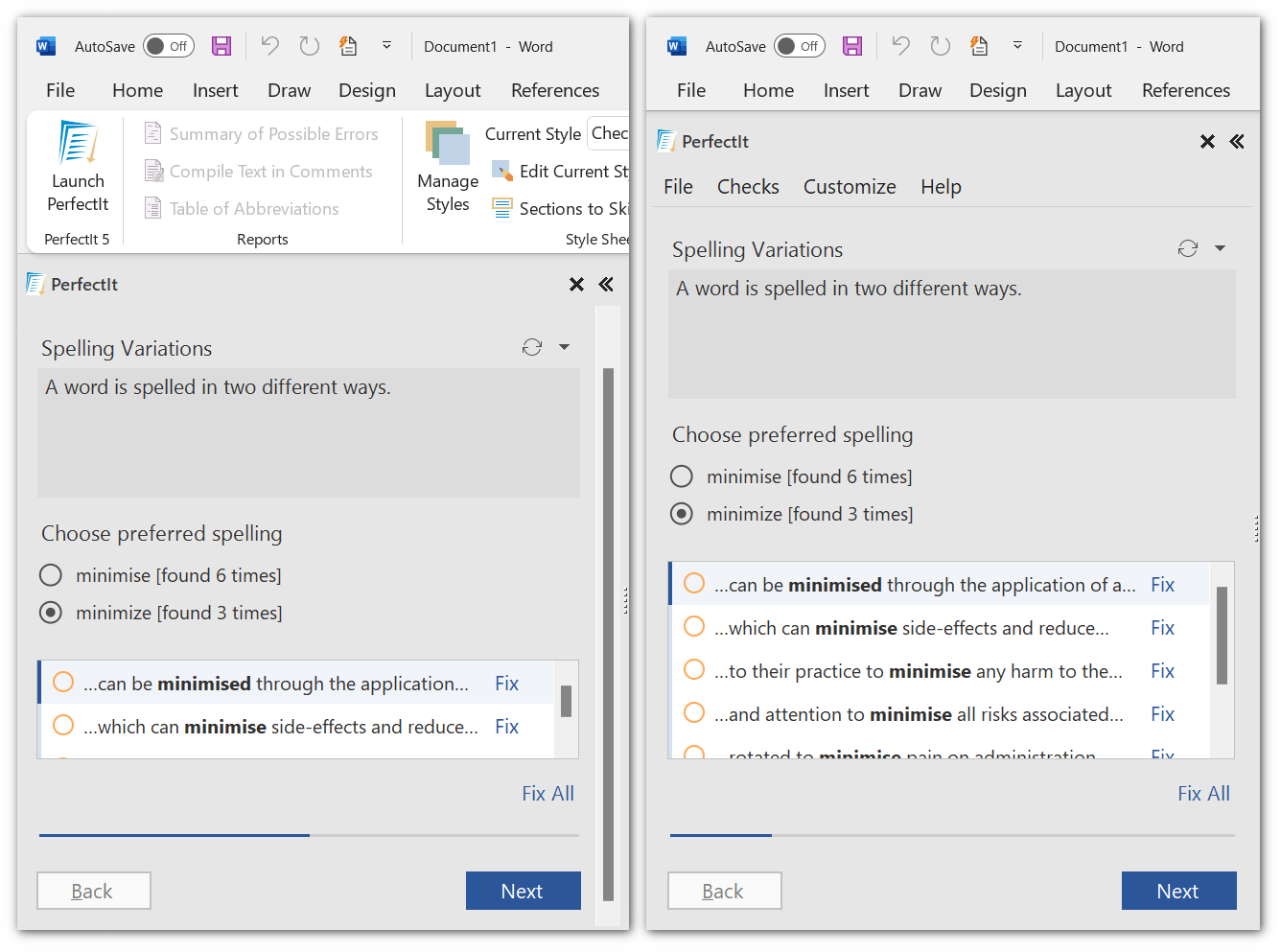Click the Save icon in the right Word window
The height and width of the screenshot is (952, 1281).
point(852,46)
